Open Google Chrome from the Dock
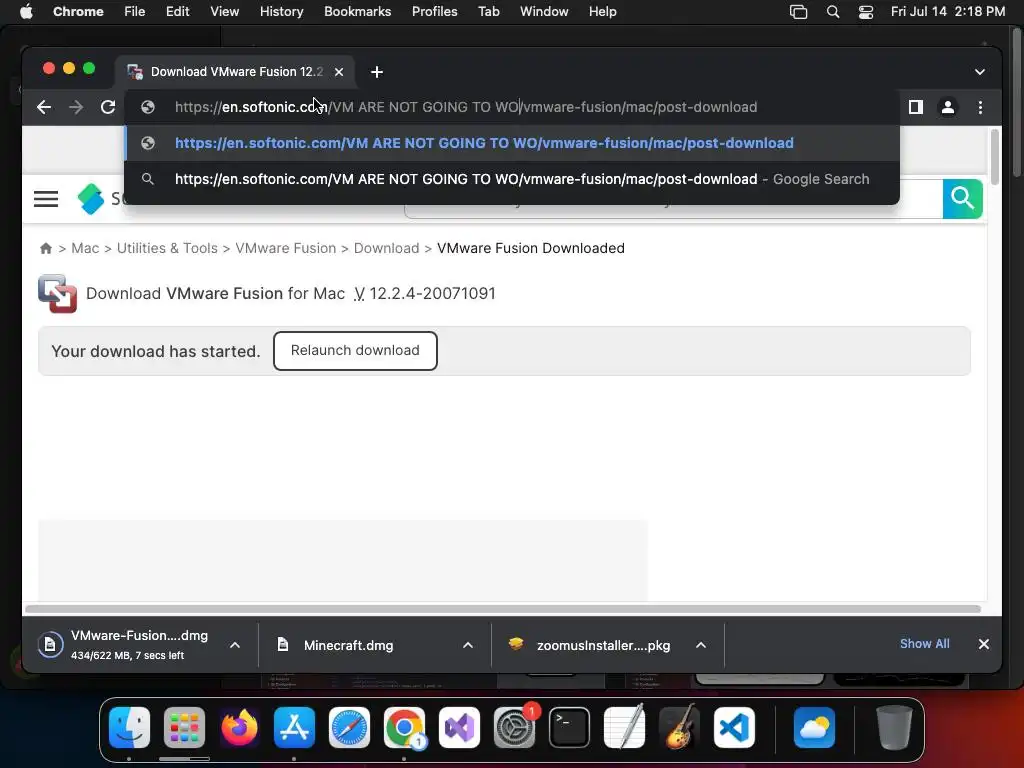Screen dimensions: 1024x768 [x=404, y=728]
